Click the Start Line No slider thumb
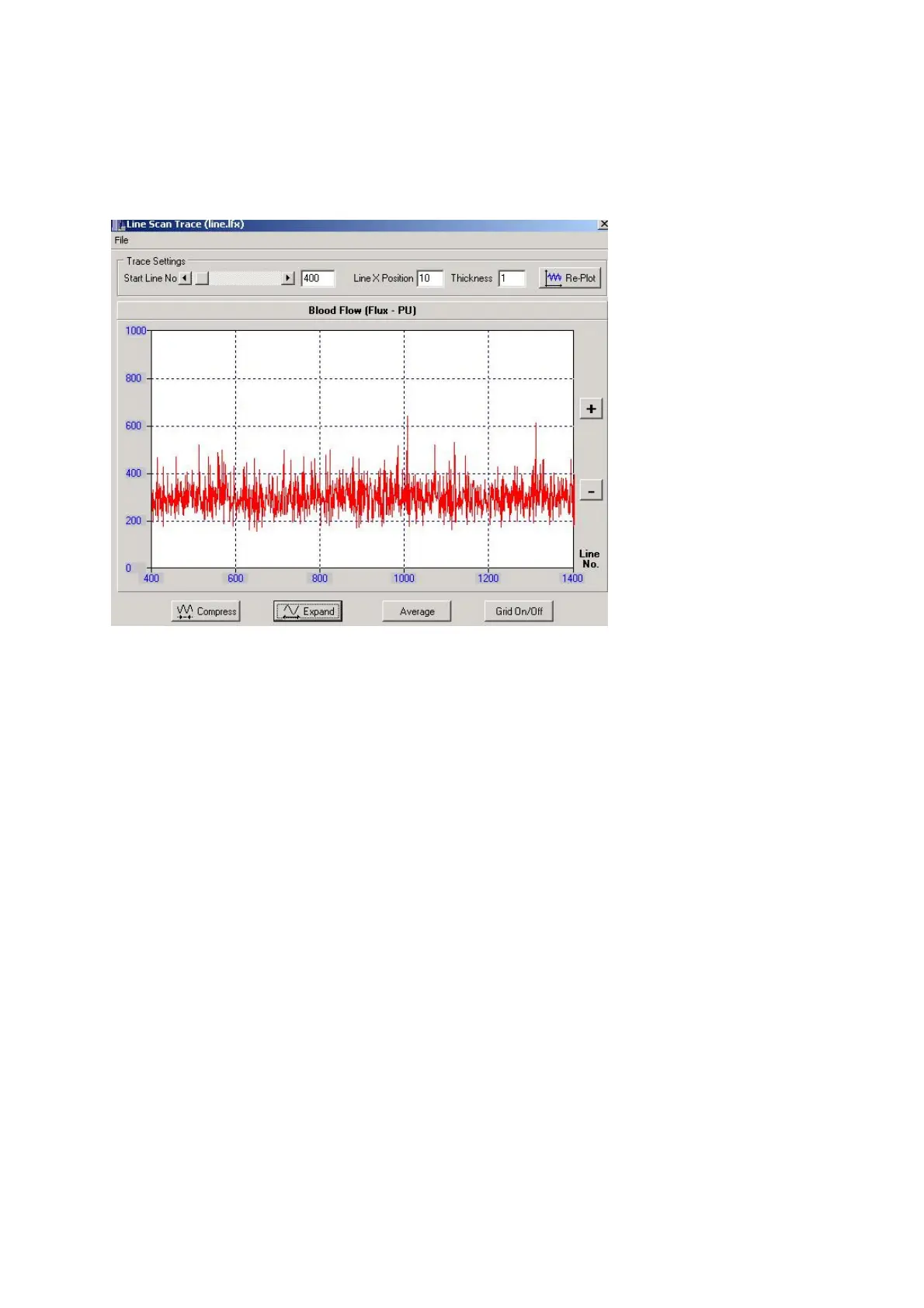The height and width of the screenshot is (1308, 924). coord(202,278)
